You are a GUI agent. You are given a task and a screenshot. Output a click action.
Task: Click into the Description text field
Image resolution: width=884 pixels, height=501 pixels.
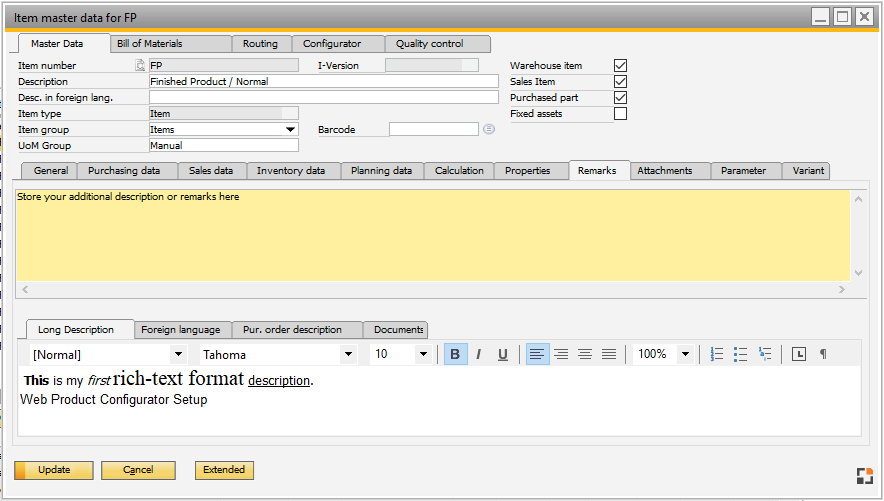(x=322, y=82)
